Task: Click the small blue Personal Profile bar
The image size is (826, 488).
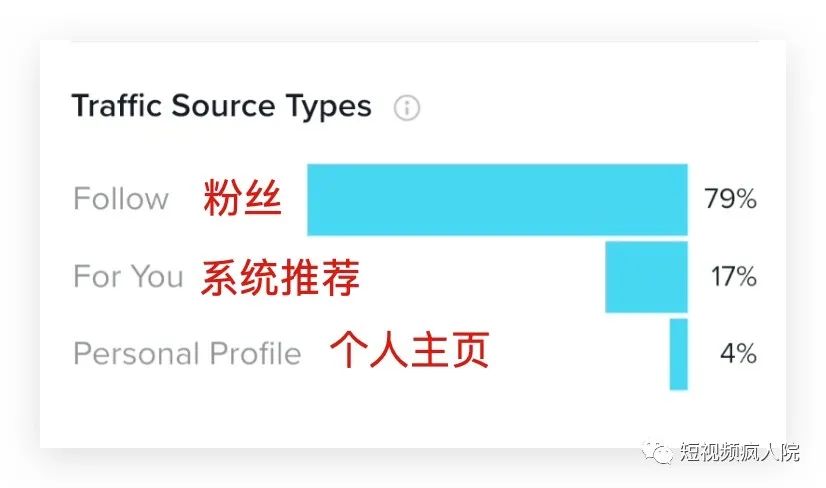Action: click(678, 354)
